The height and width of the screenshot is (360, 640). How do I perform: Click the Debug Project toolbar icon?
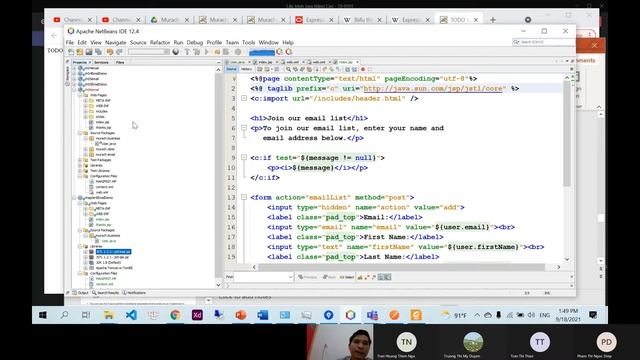click(217, 52)
